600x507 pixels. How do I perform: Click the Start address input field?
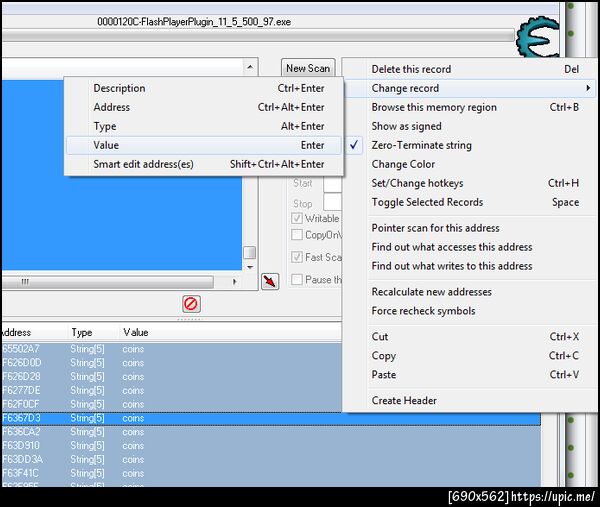(333, 184)
